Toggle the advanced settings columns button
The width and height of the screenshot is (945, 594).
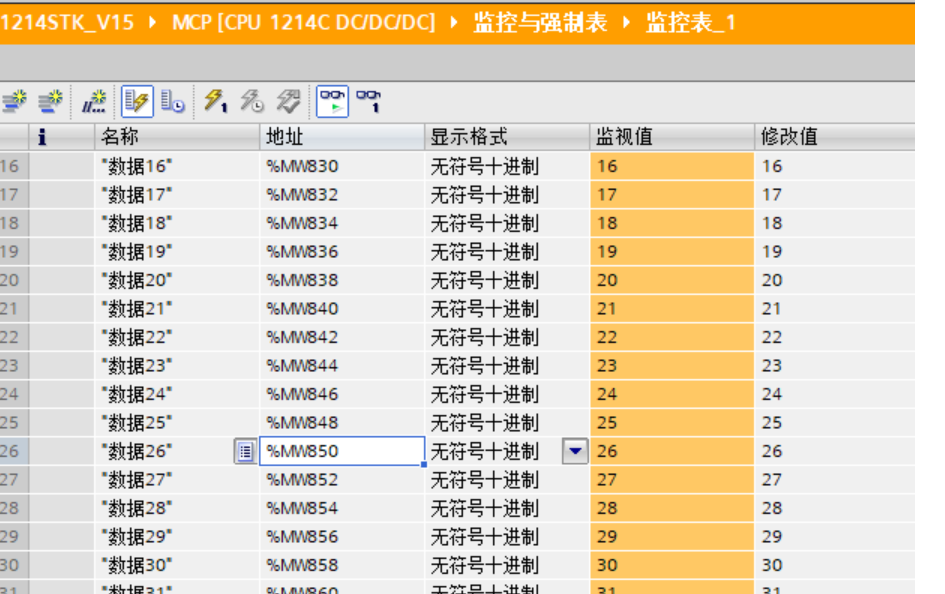click(x=173, y=101)
